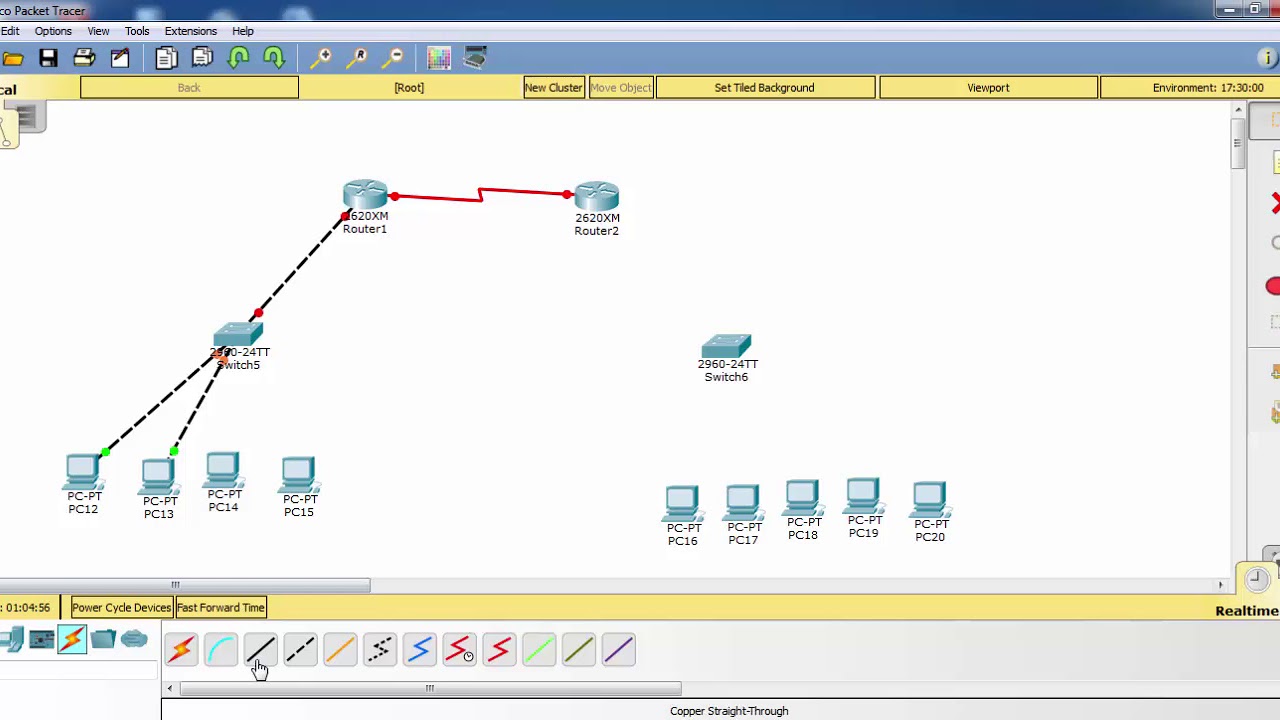
Task: Click the Paste icon in toolbar
Action: (x=202, y=58)
